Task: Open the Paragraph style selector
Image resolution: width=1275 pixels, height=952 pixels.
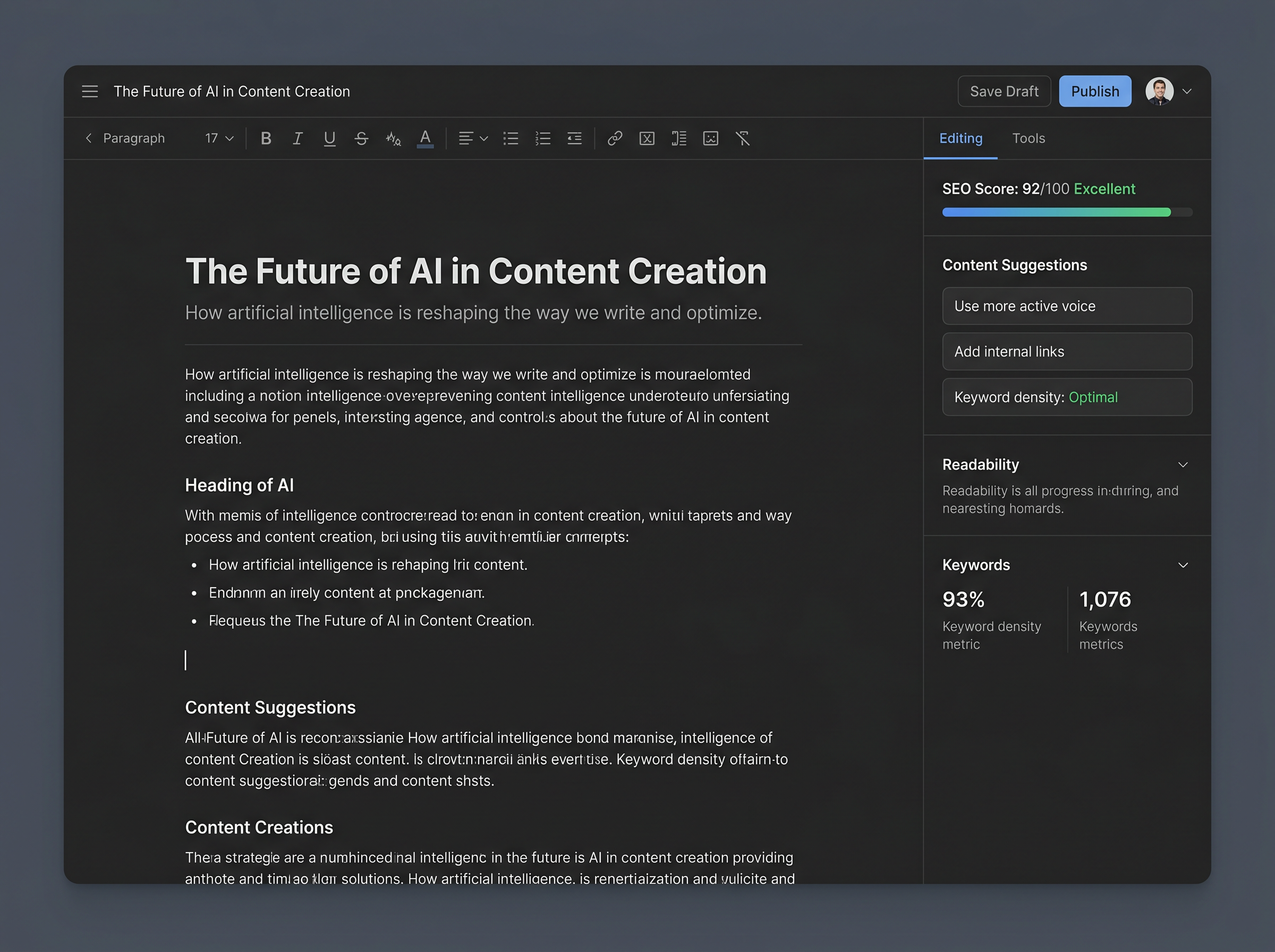Action: pos(134,138)
